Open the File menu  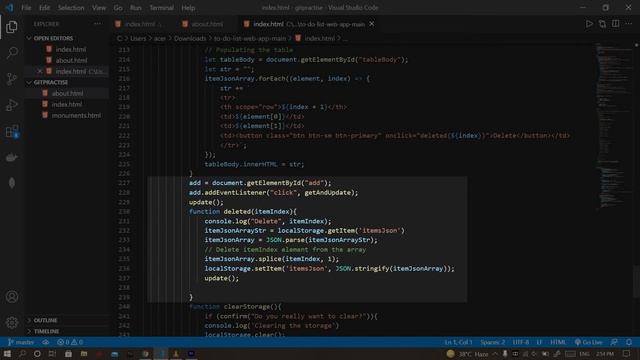pos(26,8)
